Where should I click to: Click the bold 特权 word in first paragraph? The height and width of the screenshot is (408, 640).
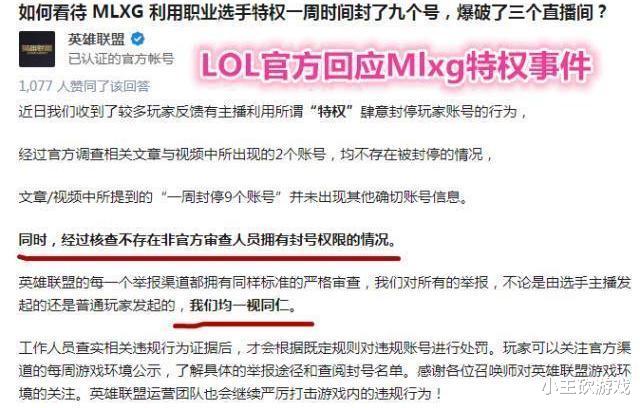click(x=332, y=112)
